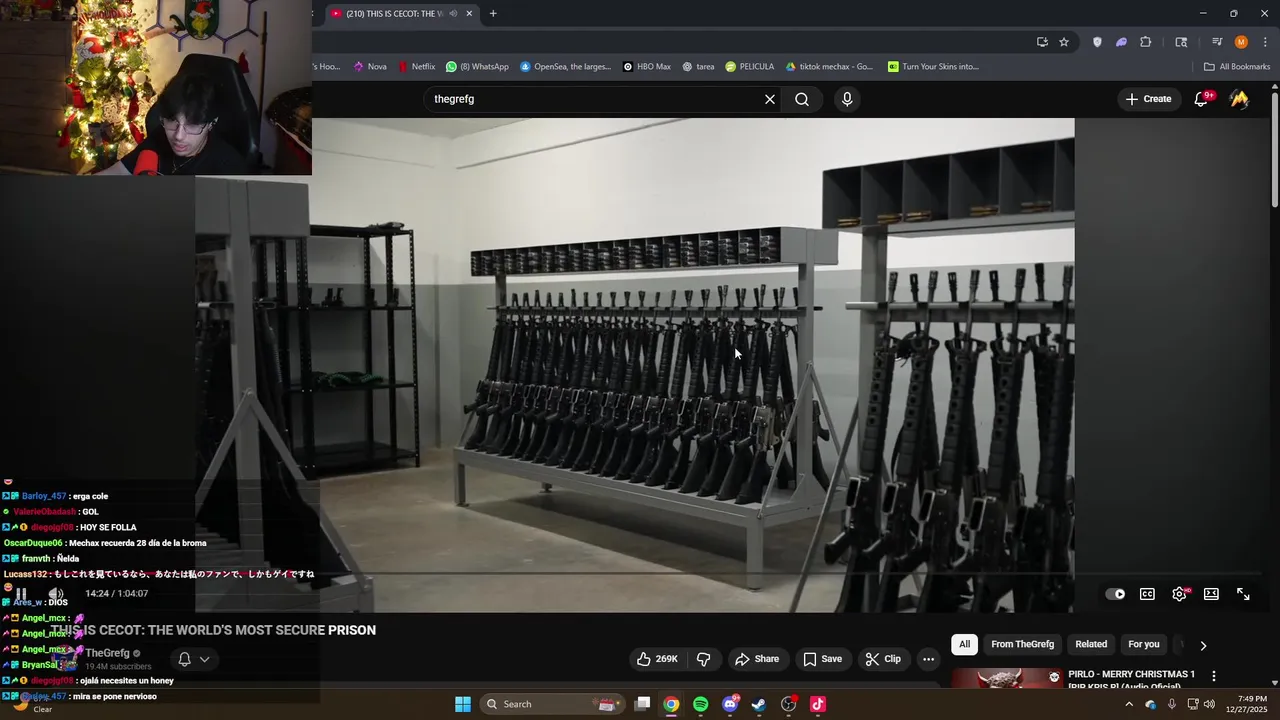Mute the video volume speaker
Viewport: 1280px width, 720px height.
(x=56, y=594)
